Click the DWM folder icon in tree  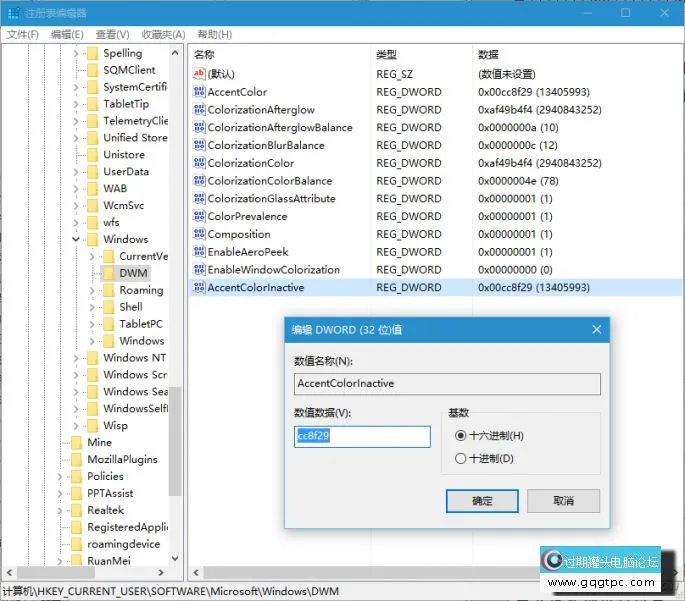108,273
